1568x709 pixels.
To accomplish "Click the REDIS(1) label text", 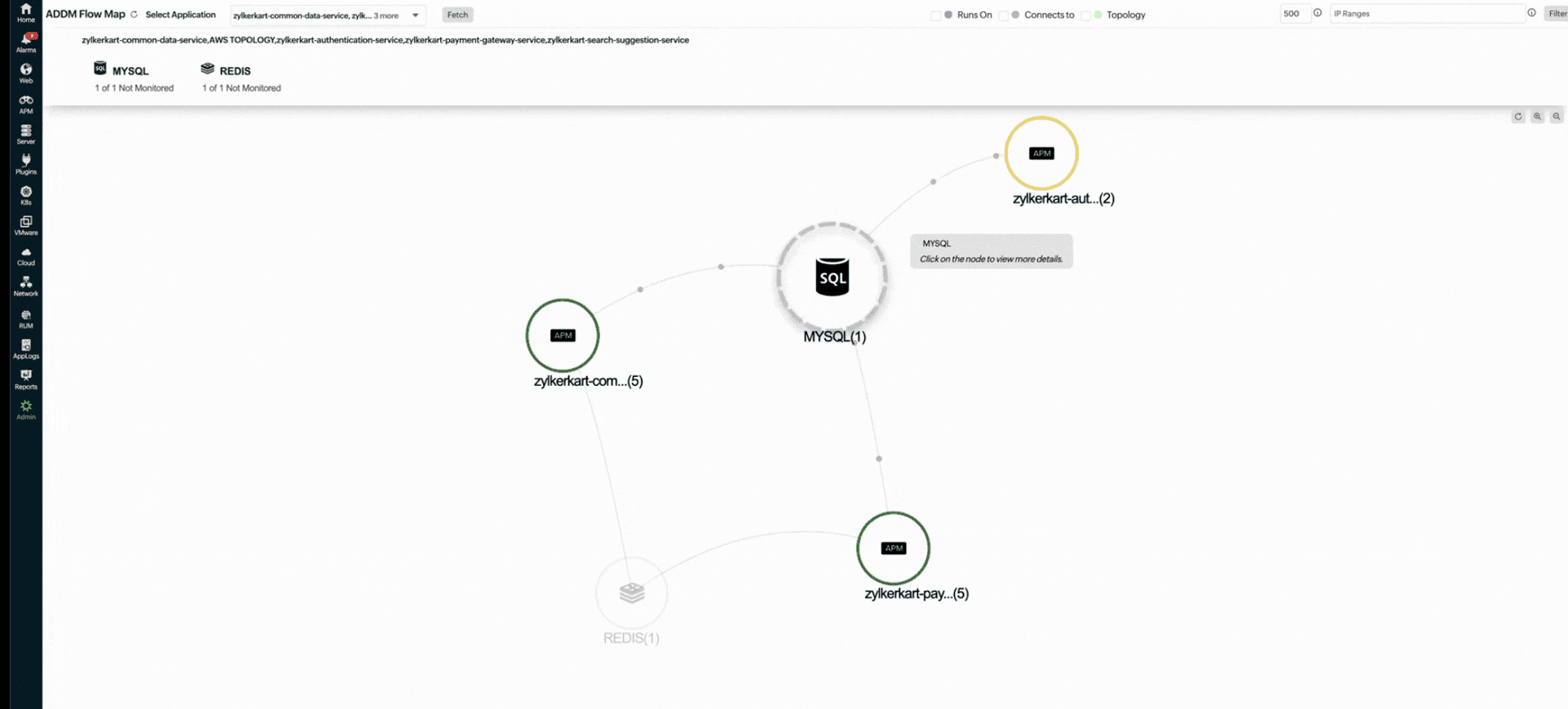I will pyautogui.click(x=631, y=638).
